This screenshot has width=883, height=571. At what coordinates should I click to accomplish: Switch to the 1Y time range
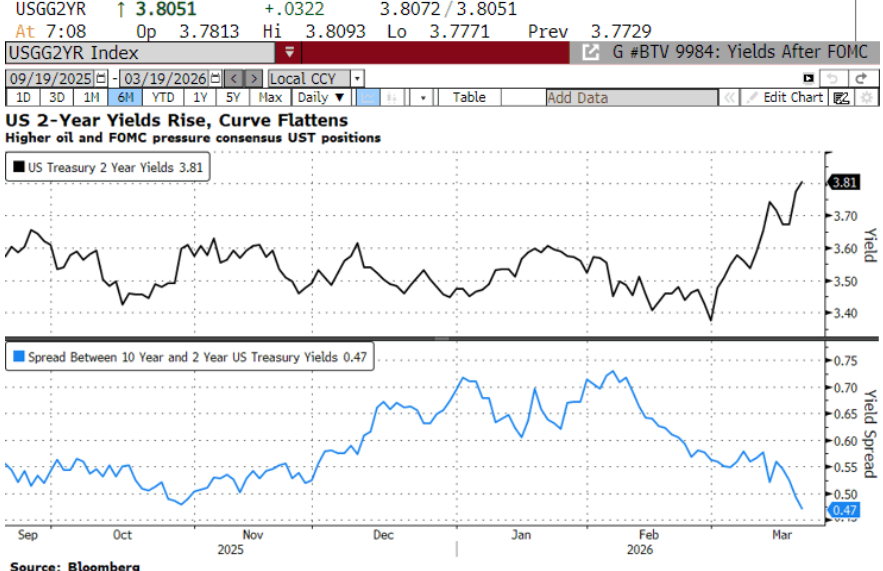[200, 97]
